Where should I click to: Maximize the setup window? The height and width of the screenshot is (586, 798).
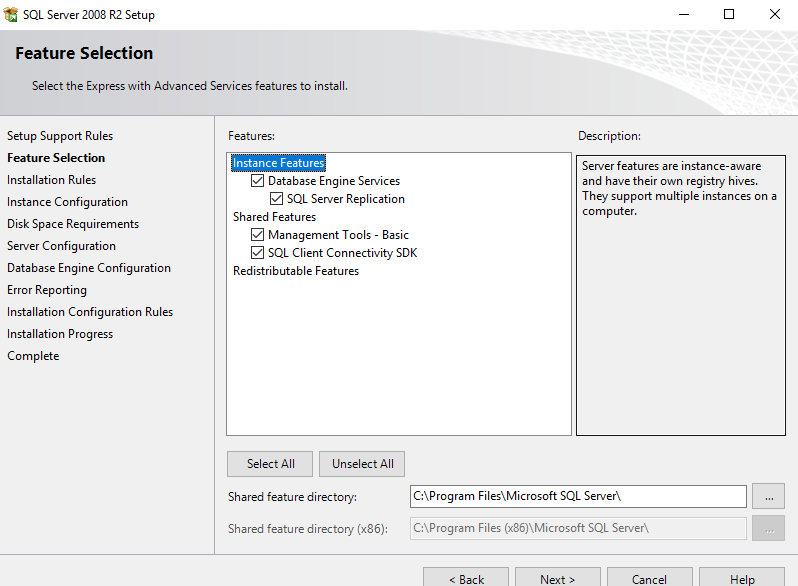(x=729, y=15)
